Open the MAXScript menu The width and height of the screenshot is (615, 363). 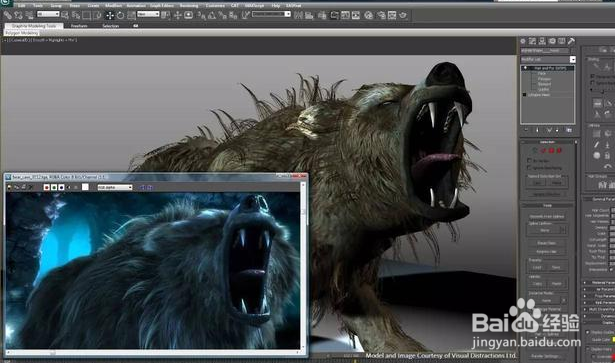click(x=254, y=6)
